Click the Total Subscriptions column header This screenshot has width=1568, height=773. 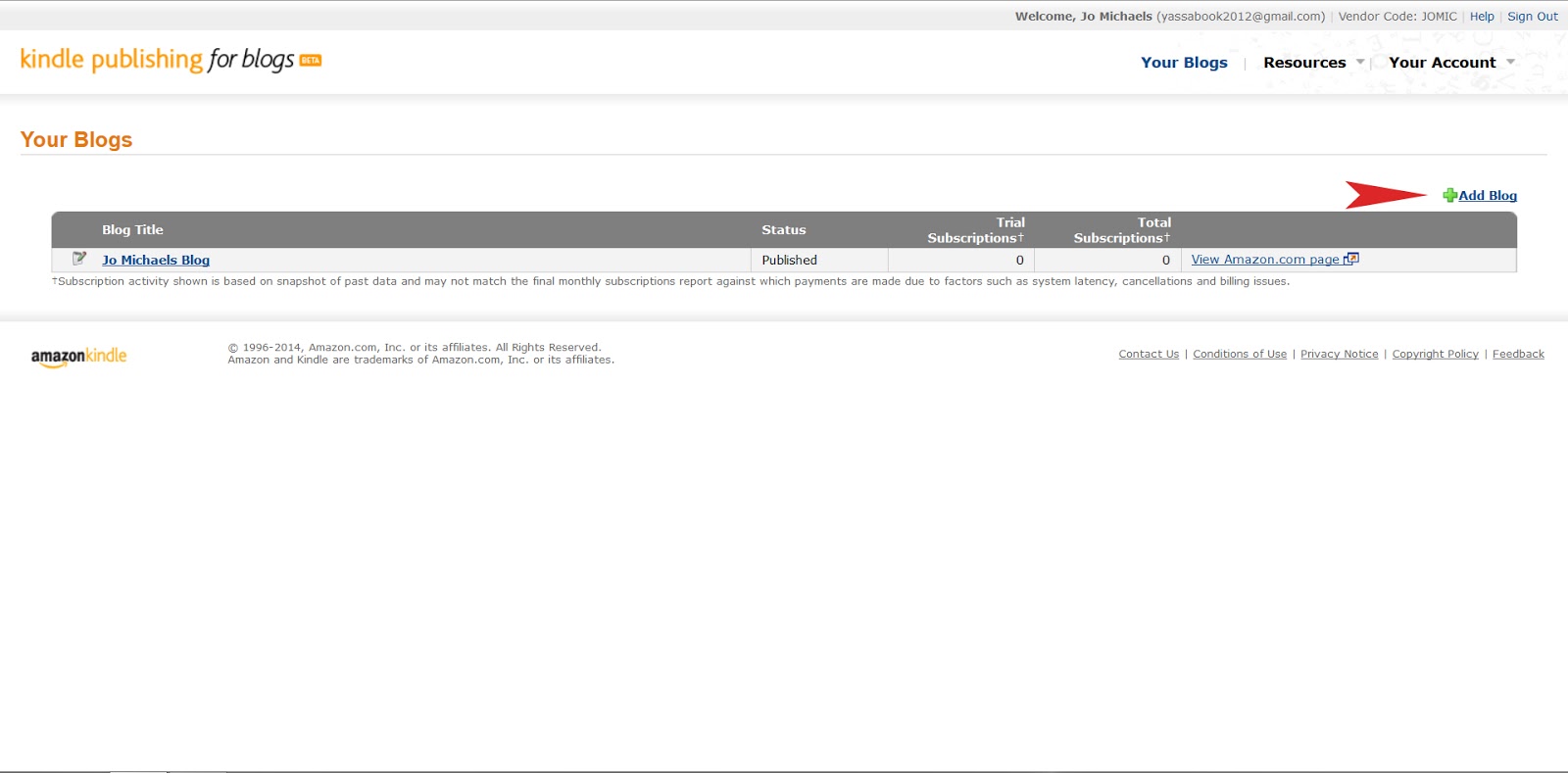(x=1122, y=230)
